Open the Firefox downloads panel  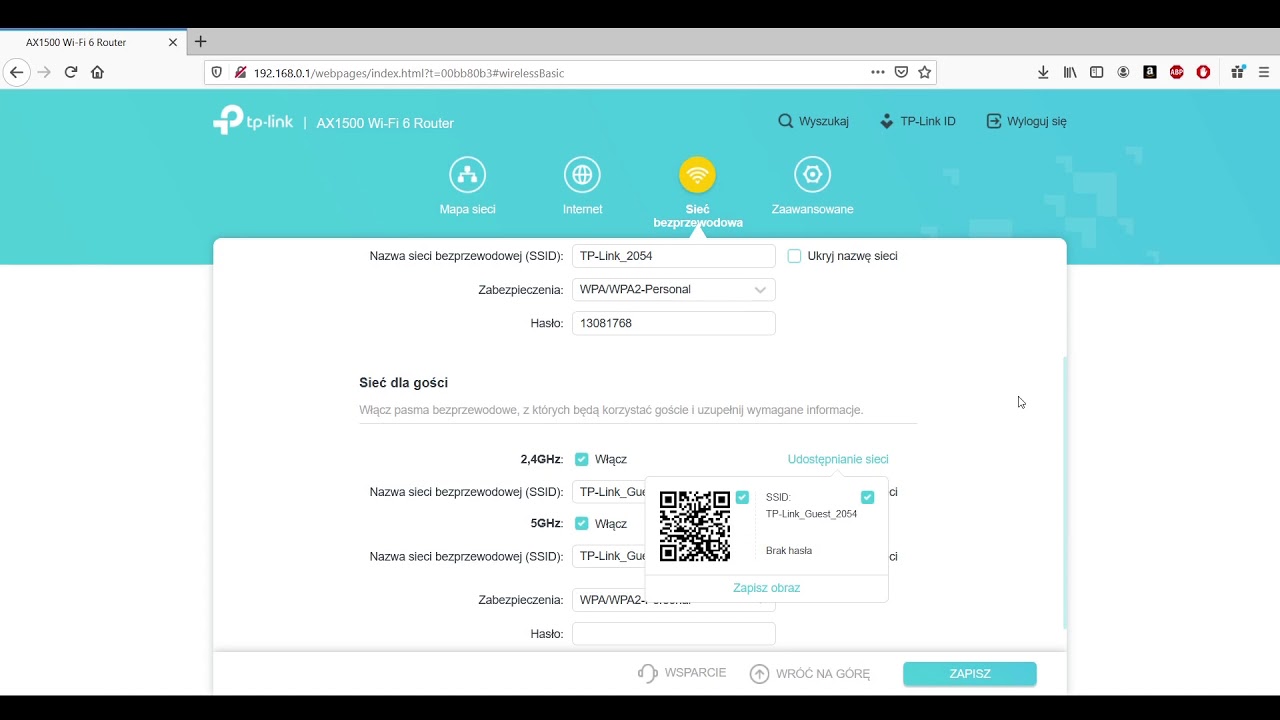(1043, 72)
